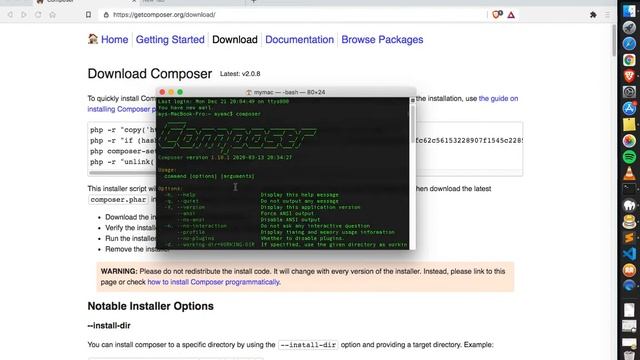The width and height of the screenshot is (640, 360).
Task: Open the Trash in the dock
Action: (629, 356)
